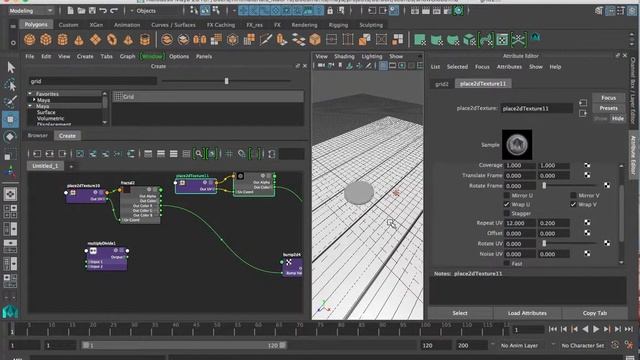This screenshot has width=640, height=360.
Task: Click Go to start of playback range
Action: point(553,329)
